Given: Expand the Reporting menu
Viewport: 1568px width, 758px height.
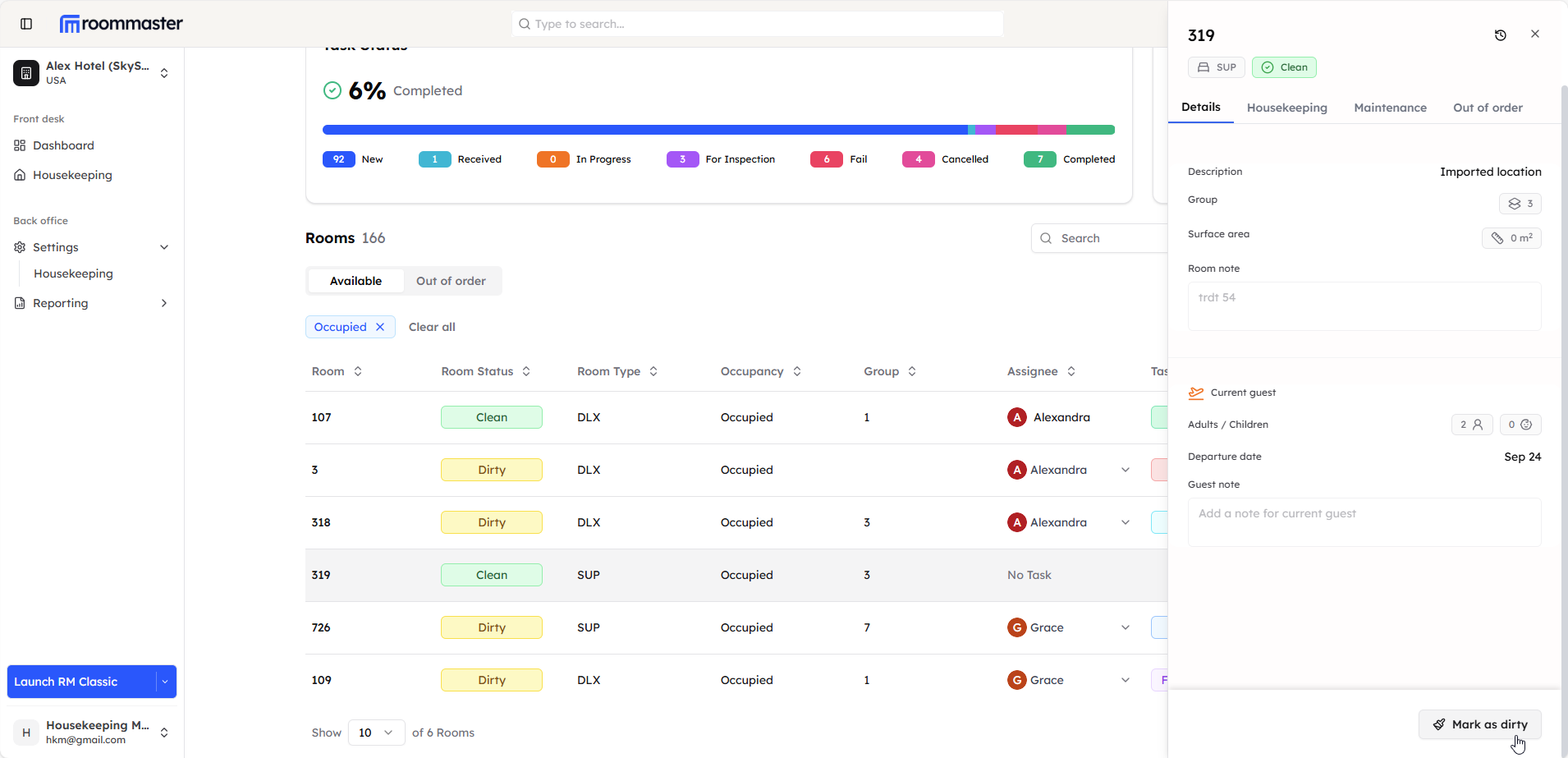Looking at the screenshot, I should [x=164, y=303].
